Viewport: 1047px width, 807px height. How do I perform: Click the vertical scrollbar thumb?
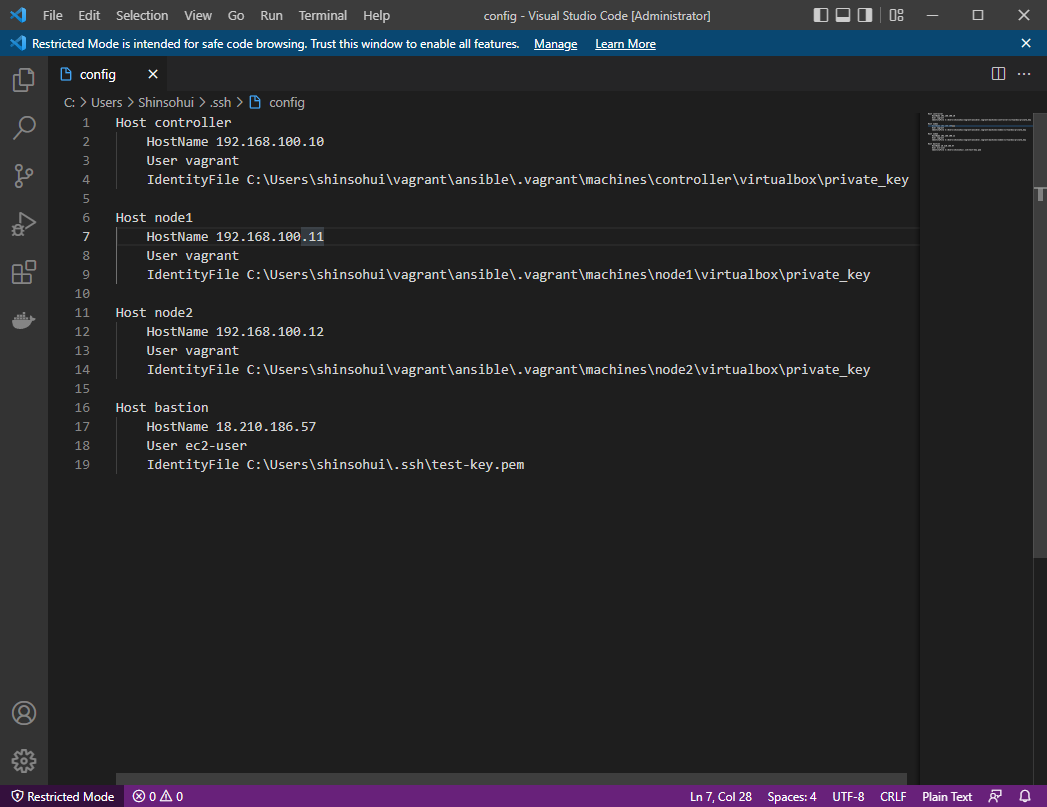pos(1040,334)
